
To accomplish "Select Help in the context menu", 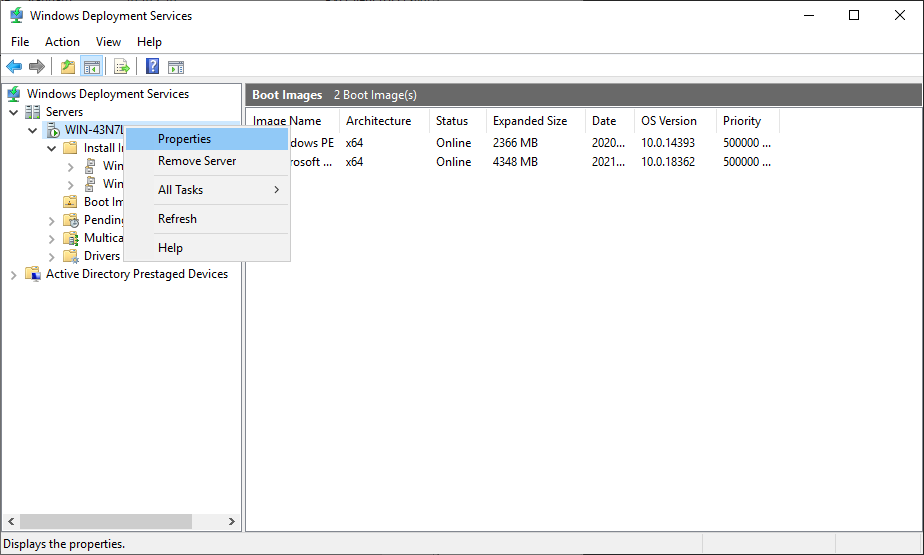I will (x=207, y=248).
